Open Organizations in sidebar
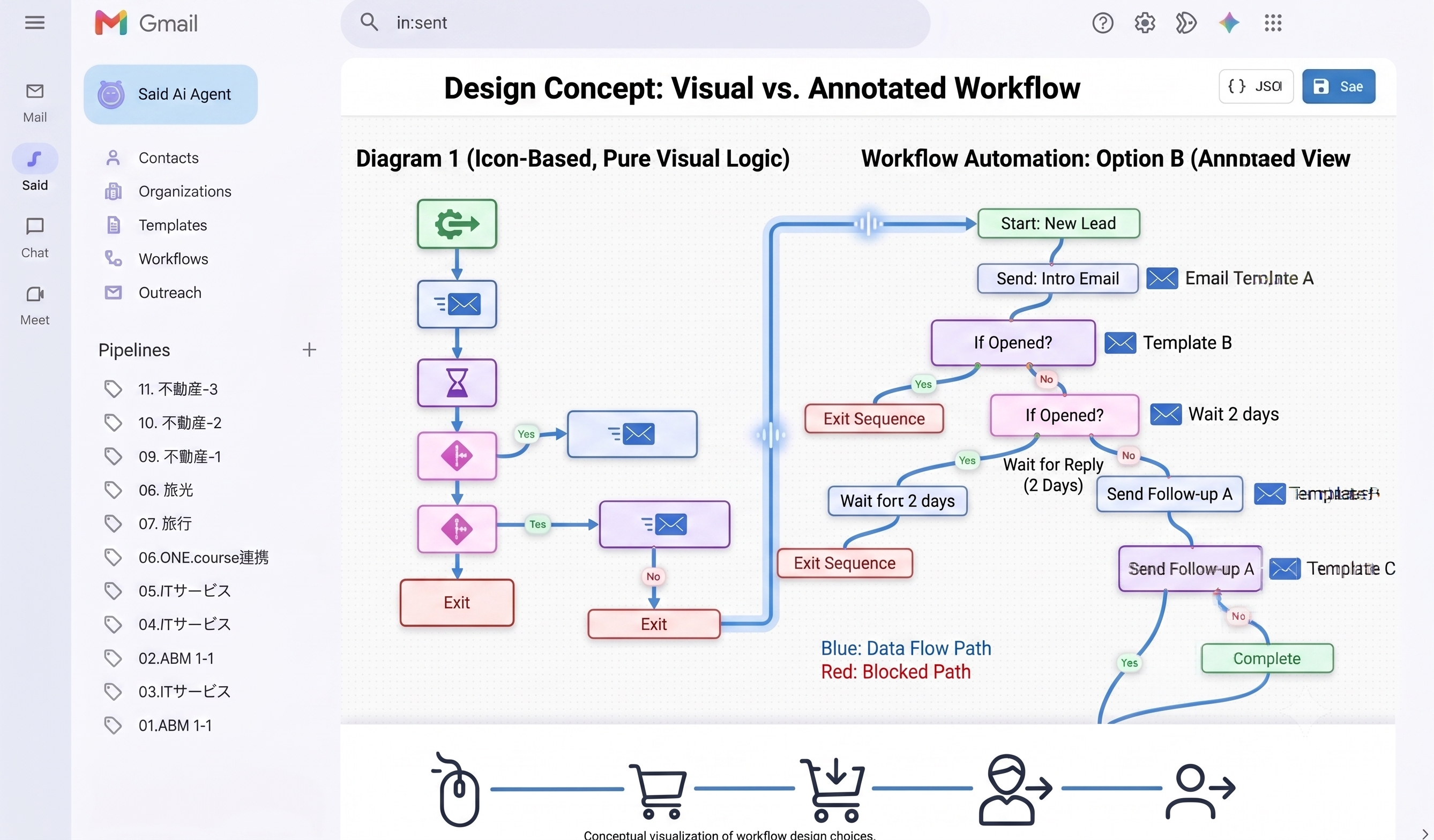The image size is (1434, 840). (x=168, y=191)
